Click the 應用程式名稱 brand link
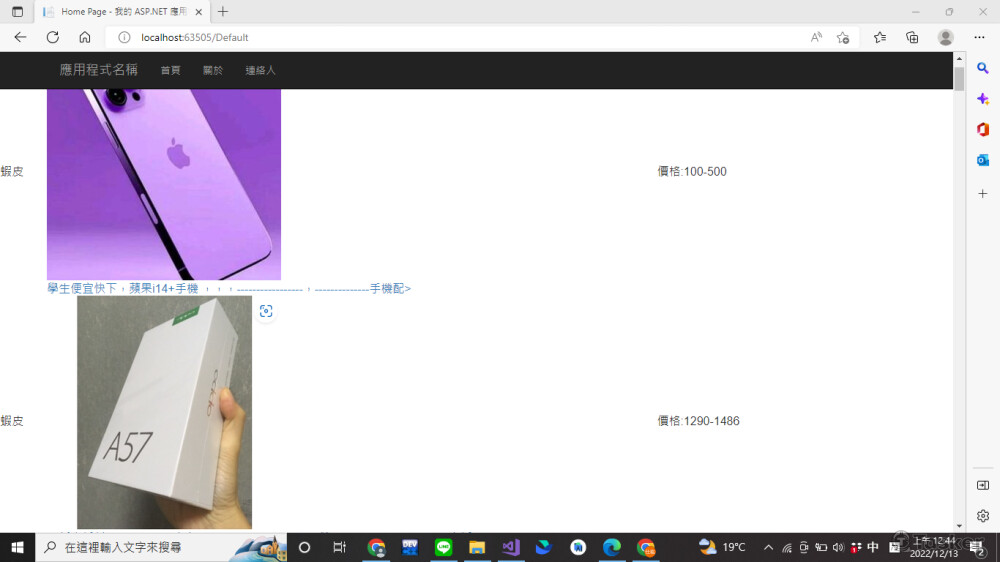Viewport: 1000px width, 562px height. click(x=98, y=70)
